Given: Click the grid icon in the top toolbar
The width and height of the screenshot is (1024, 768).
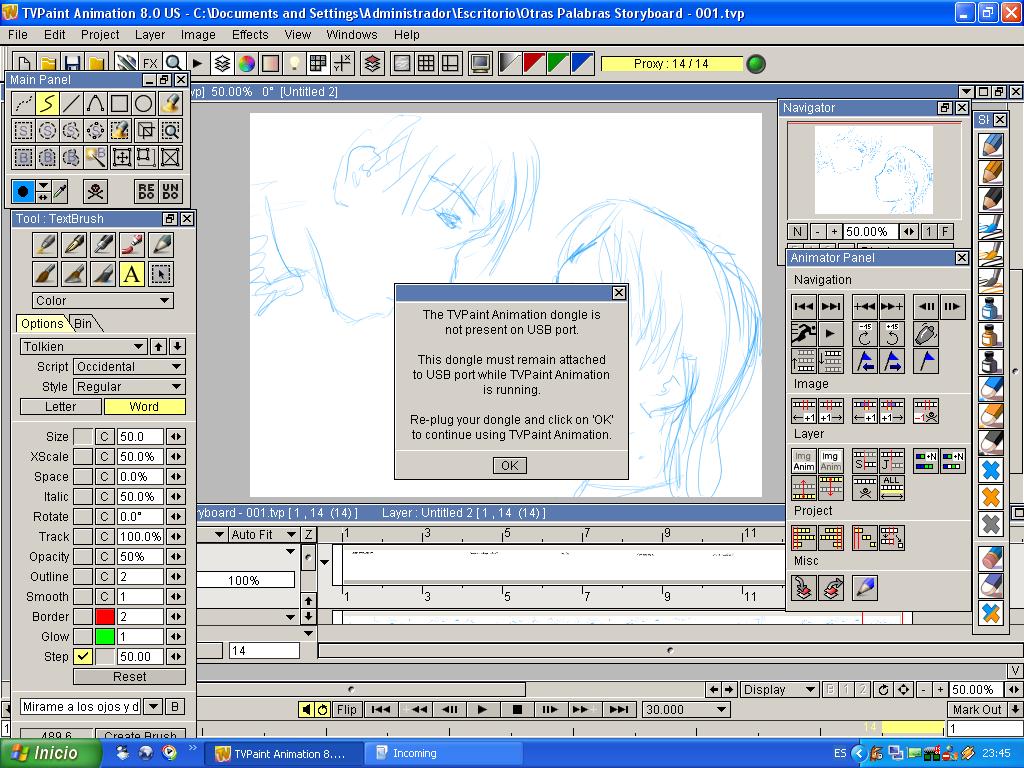Looking at the screenshot, I should 426,63.
